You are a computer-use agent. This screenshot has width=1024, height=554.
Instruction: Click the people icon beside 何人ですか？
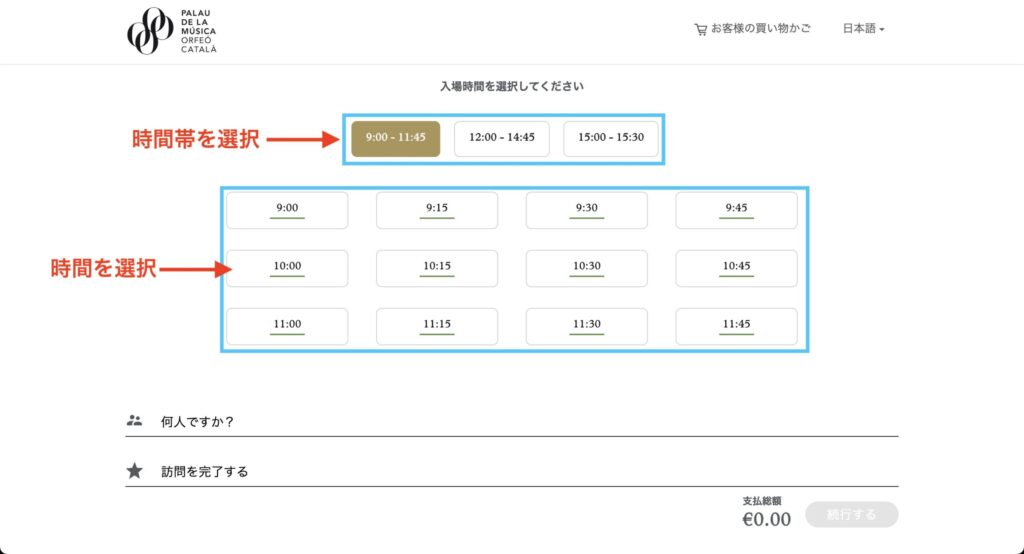[x=135, y=421]
